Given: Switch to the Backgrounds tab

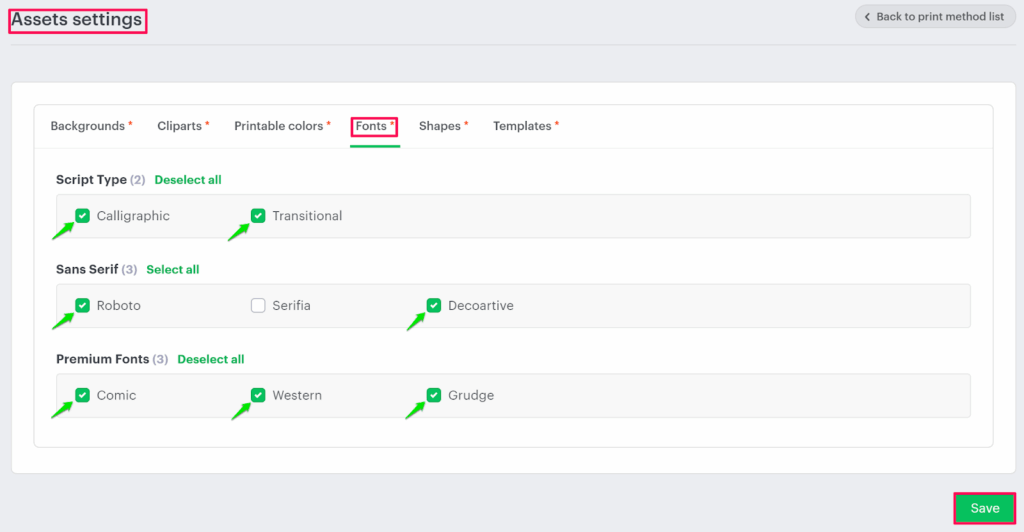Looking at the screenshot, I should [88, 126].
